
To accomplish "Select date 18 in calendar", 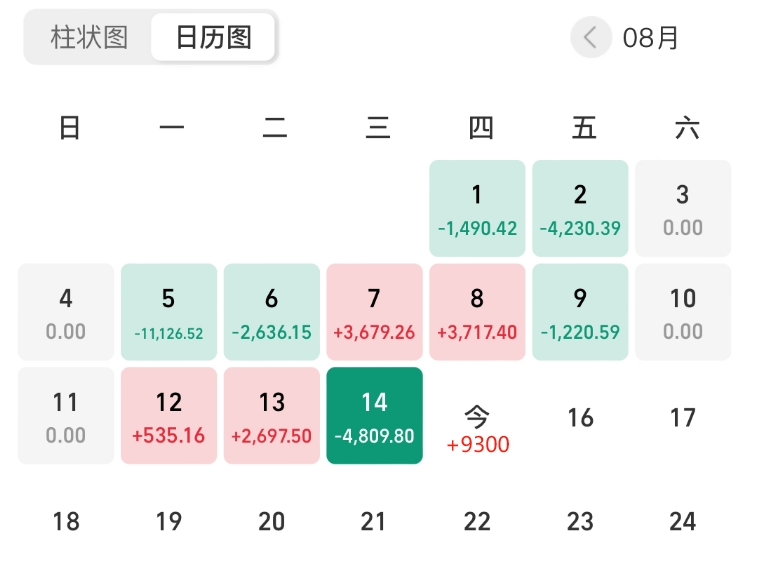I will pos(66,521).
